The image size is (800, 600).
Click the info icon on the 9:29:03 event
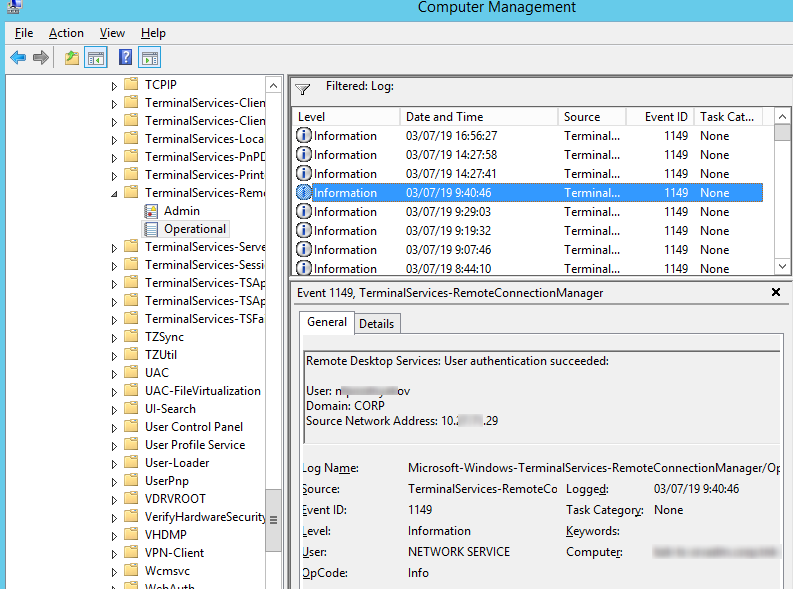click(304, 212)
